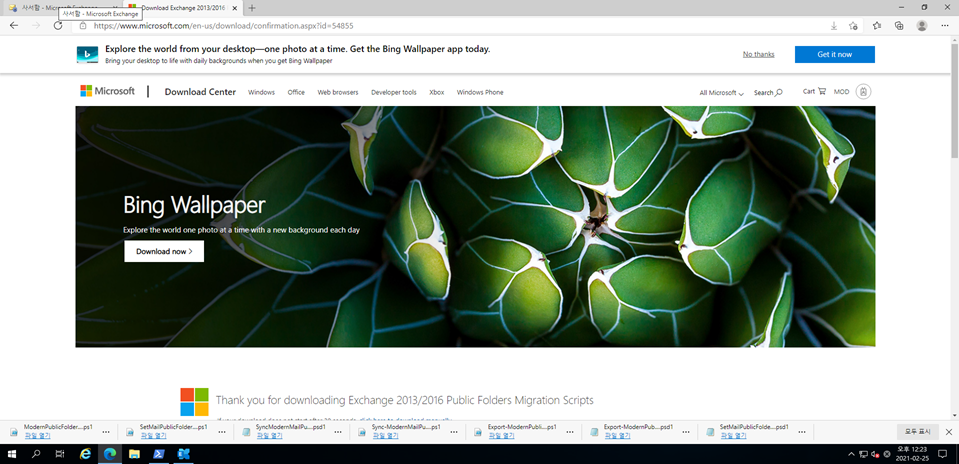The image size is (959, 464).
Task: Open file link under SetMailPublicFolde....psd1
Action: (733, 436)
